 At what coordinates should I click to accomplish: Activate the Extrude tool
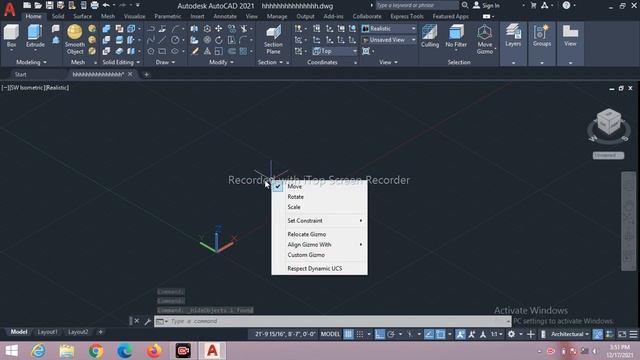coord(35,36)
